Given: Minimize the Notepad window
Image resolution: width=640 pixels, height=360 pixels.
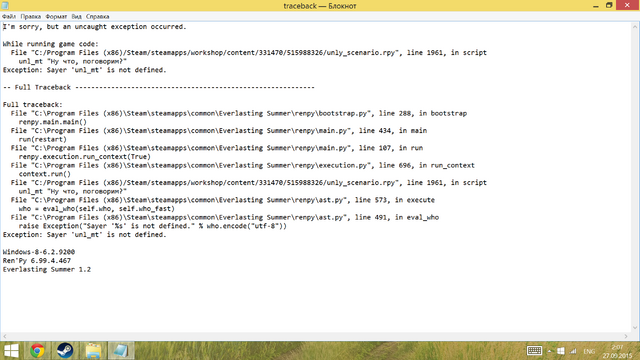Looking at the screenshot, I should pos(596,6).
